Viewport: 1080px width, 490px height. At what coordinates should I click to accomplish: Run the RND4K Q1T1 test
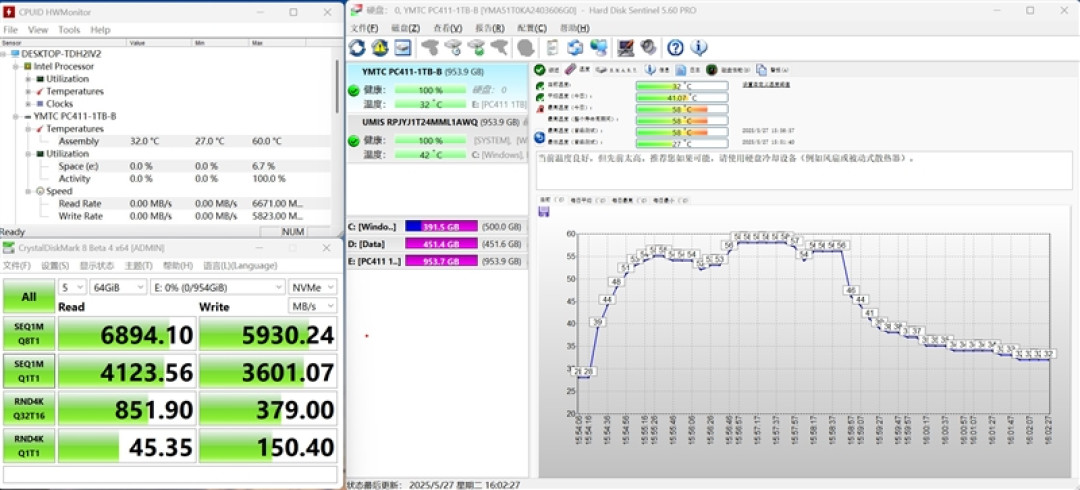29,445
